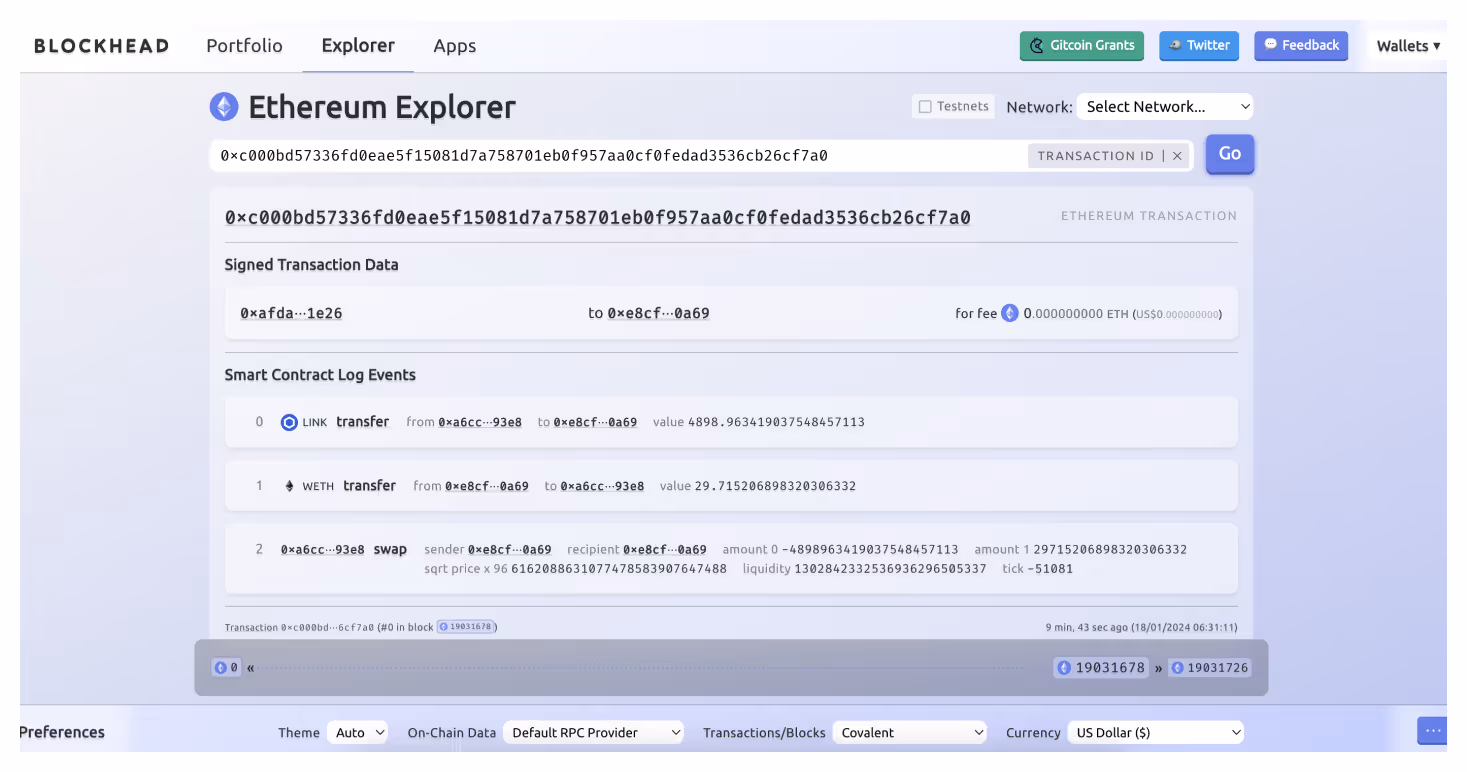
Task: Open the Theme dropdown set to Auto
Action: (357, 732)
